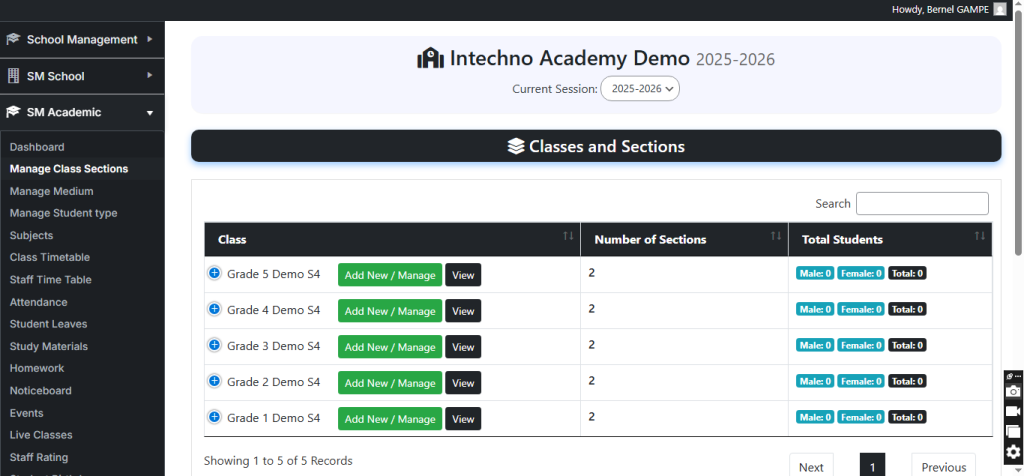Expand the School Management menu
Viewport: 1024px width, 476px height.
pyautogui.click(x=82, y=40)
